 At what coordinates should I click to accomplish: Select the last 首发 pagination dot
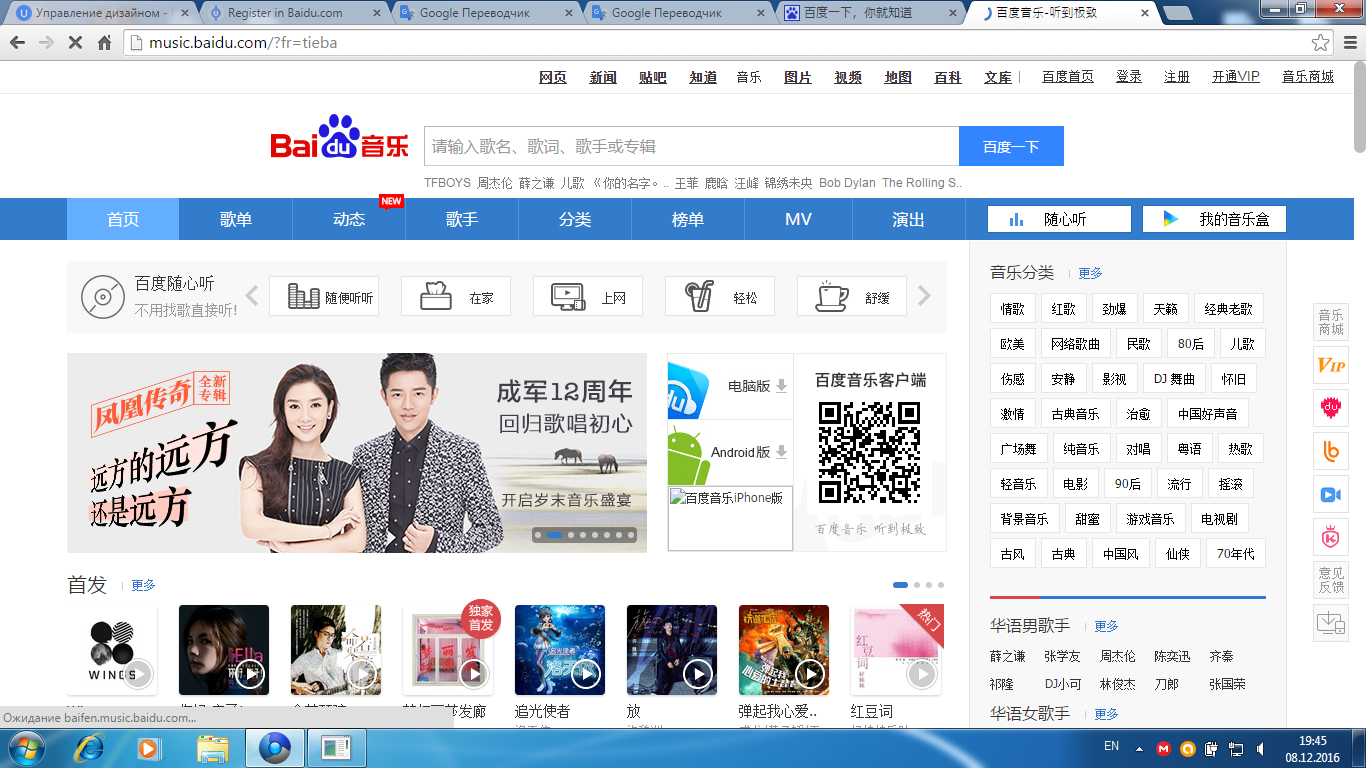pos(941,585)
